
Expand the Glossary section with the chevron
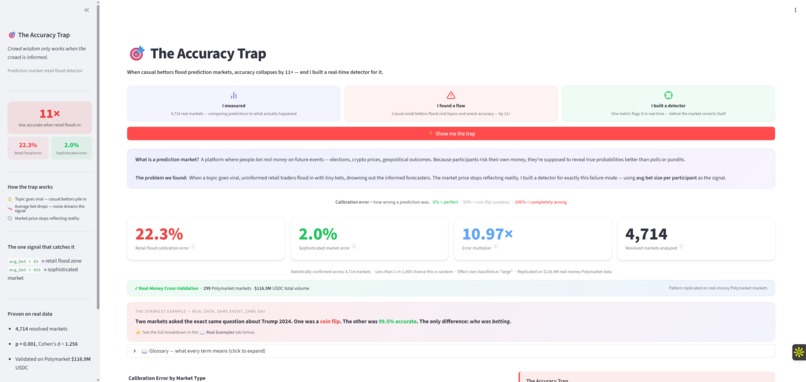135,351
